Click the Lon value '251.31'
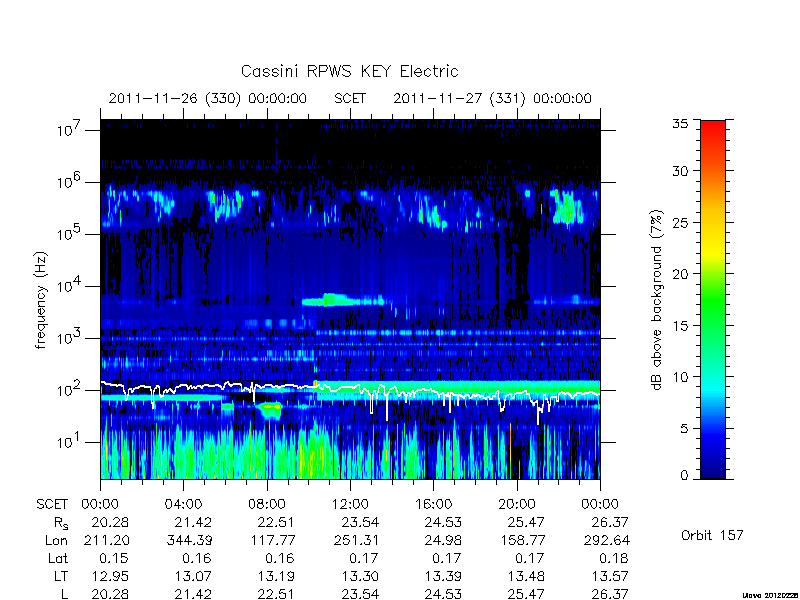Image resolution: width=800 pixels, height=600 pixels. (356, 540)
